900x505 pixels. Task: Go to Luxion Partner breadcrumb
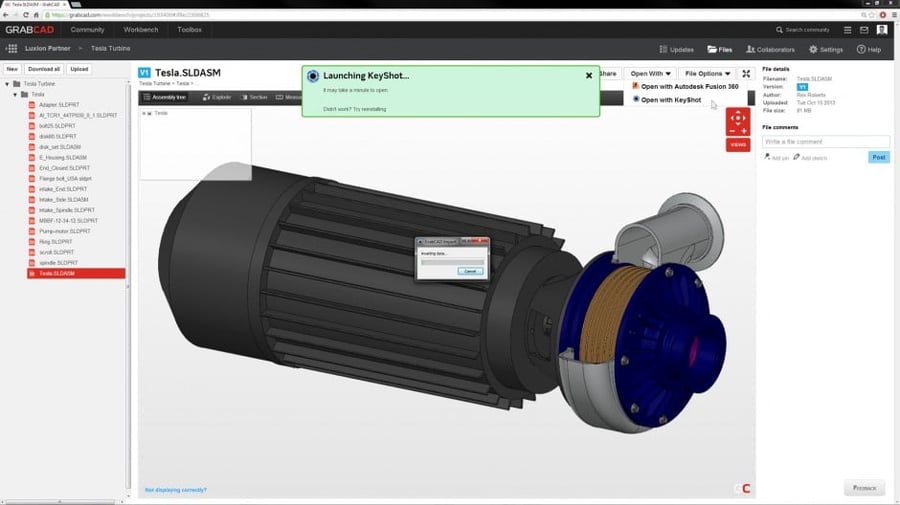point(48,49)
